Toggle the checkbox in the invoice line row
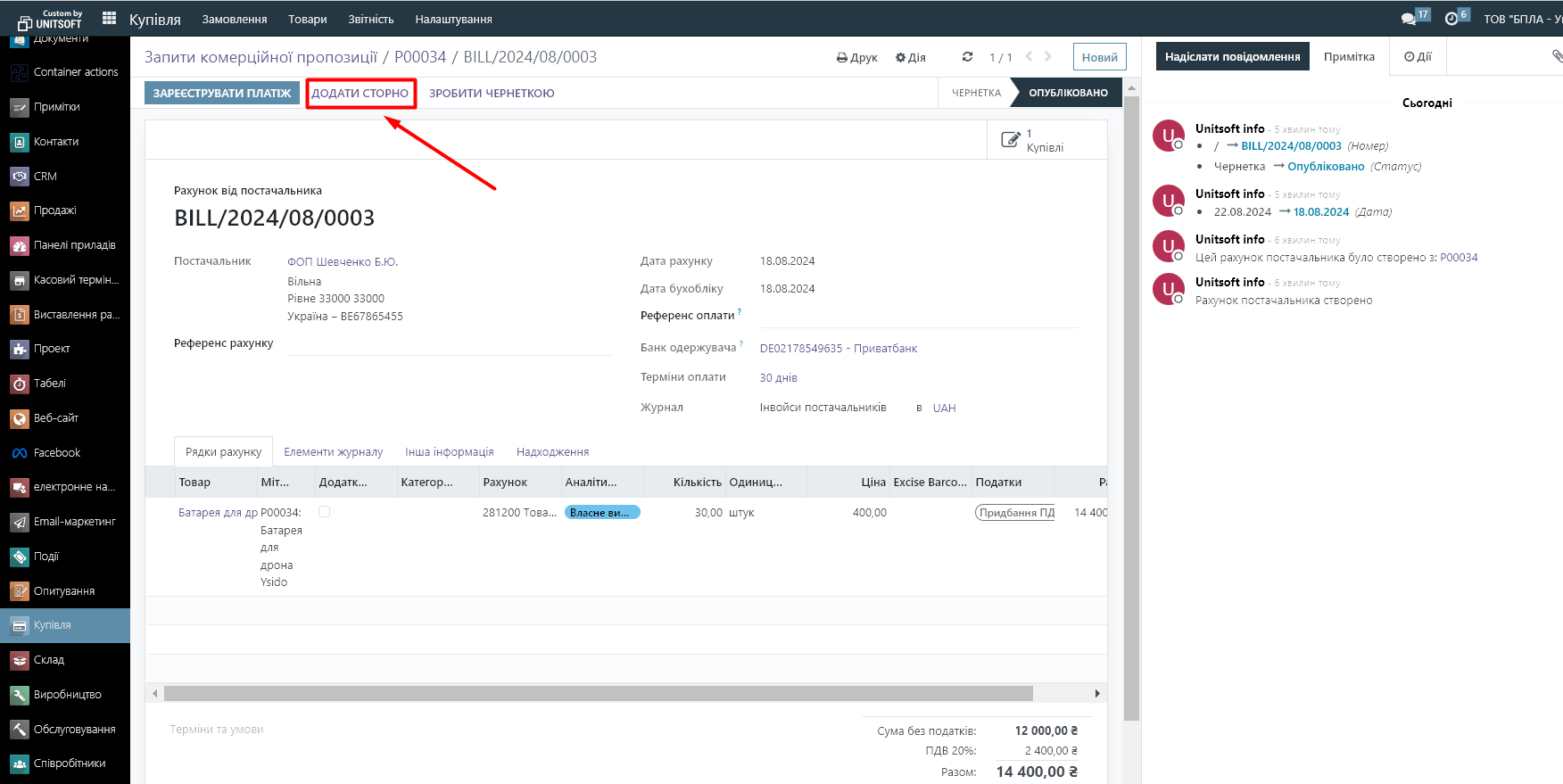The image size is (1563, 784). tap(325, 512)
